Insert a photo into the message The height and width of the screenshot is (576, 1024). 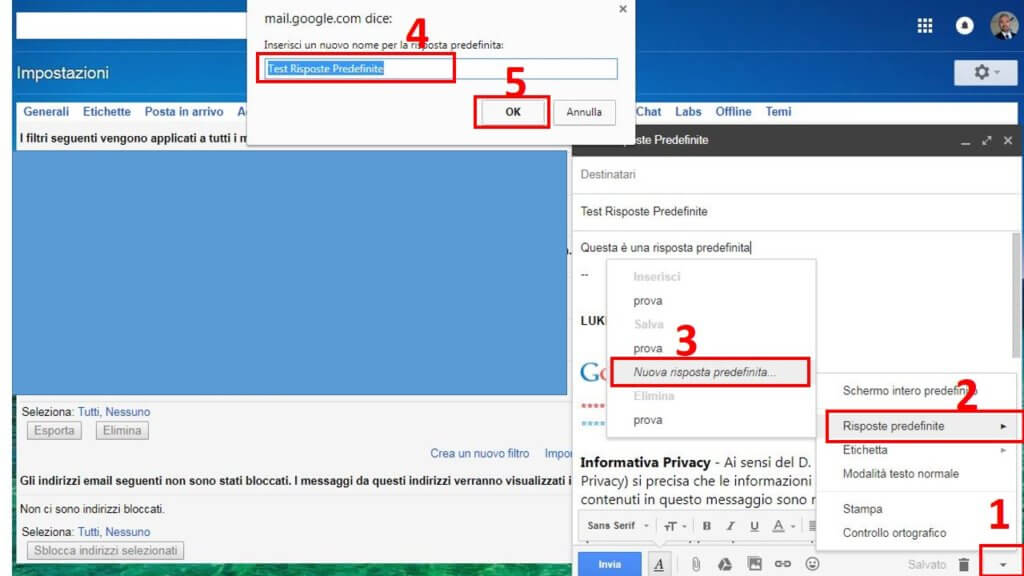pos(754,564)
